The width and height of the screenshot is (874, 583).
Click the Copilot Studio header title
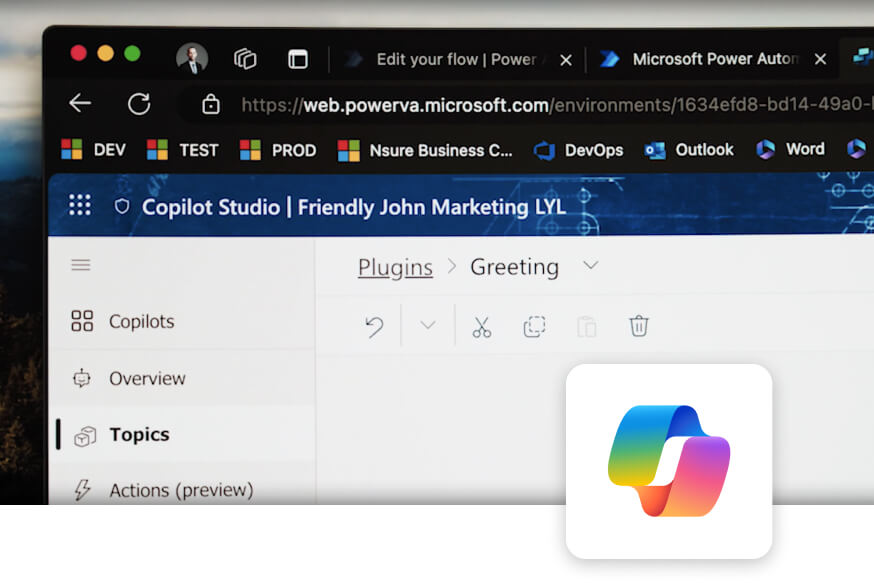tap(354, 207)
